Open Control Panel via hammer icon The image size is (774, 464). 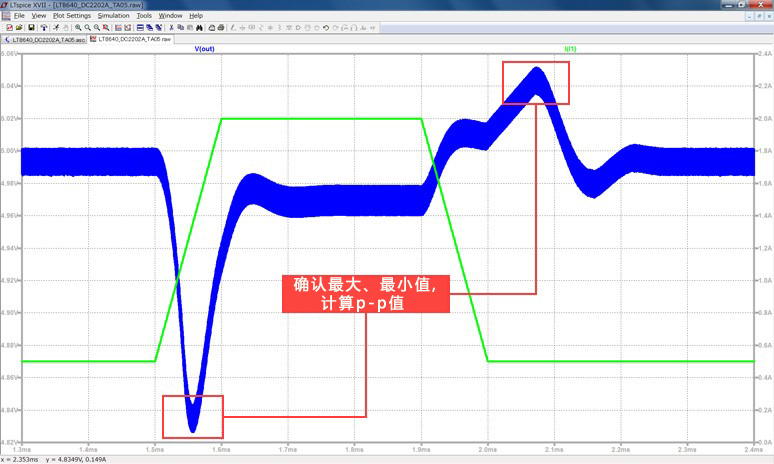pyautogui.click(x=45, y=27)
